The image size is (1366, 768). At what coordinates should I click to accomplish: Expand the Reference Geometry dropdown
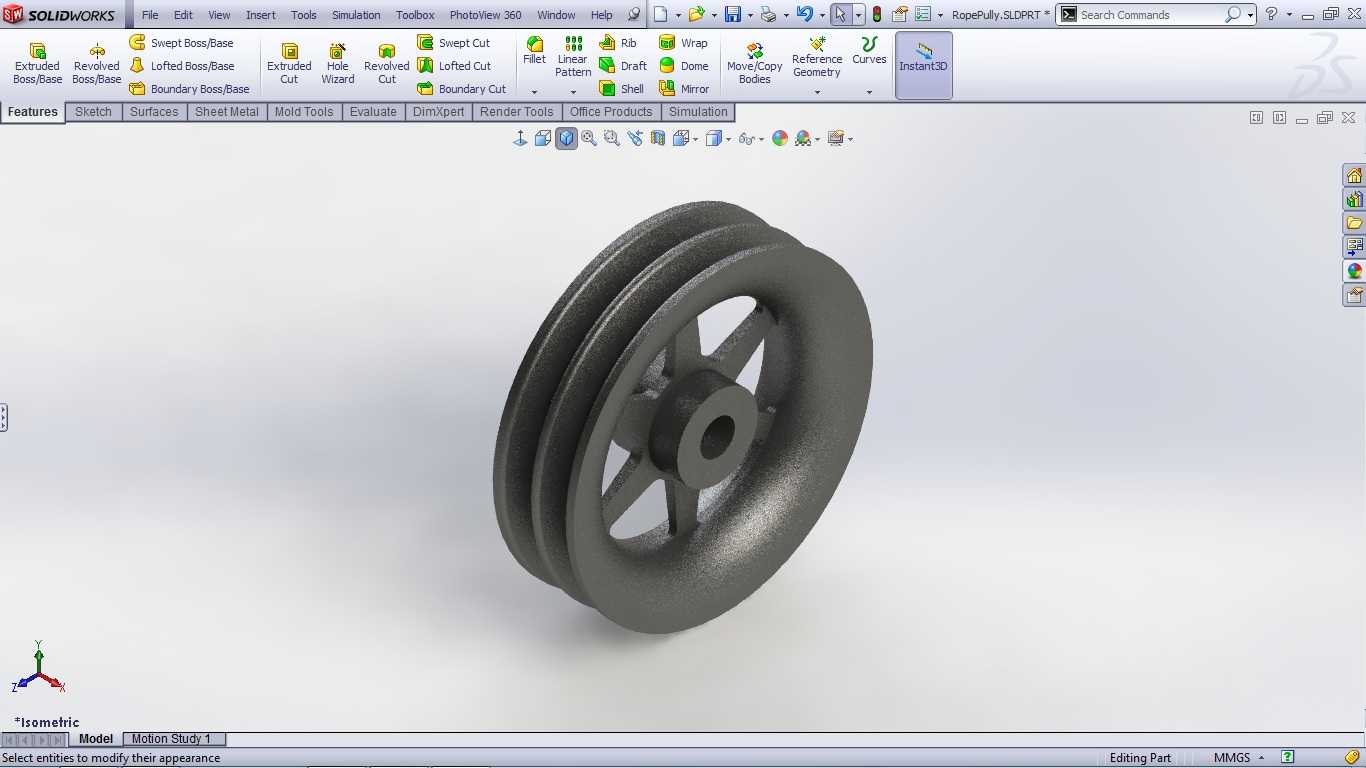[x=817, y=92]
